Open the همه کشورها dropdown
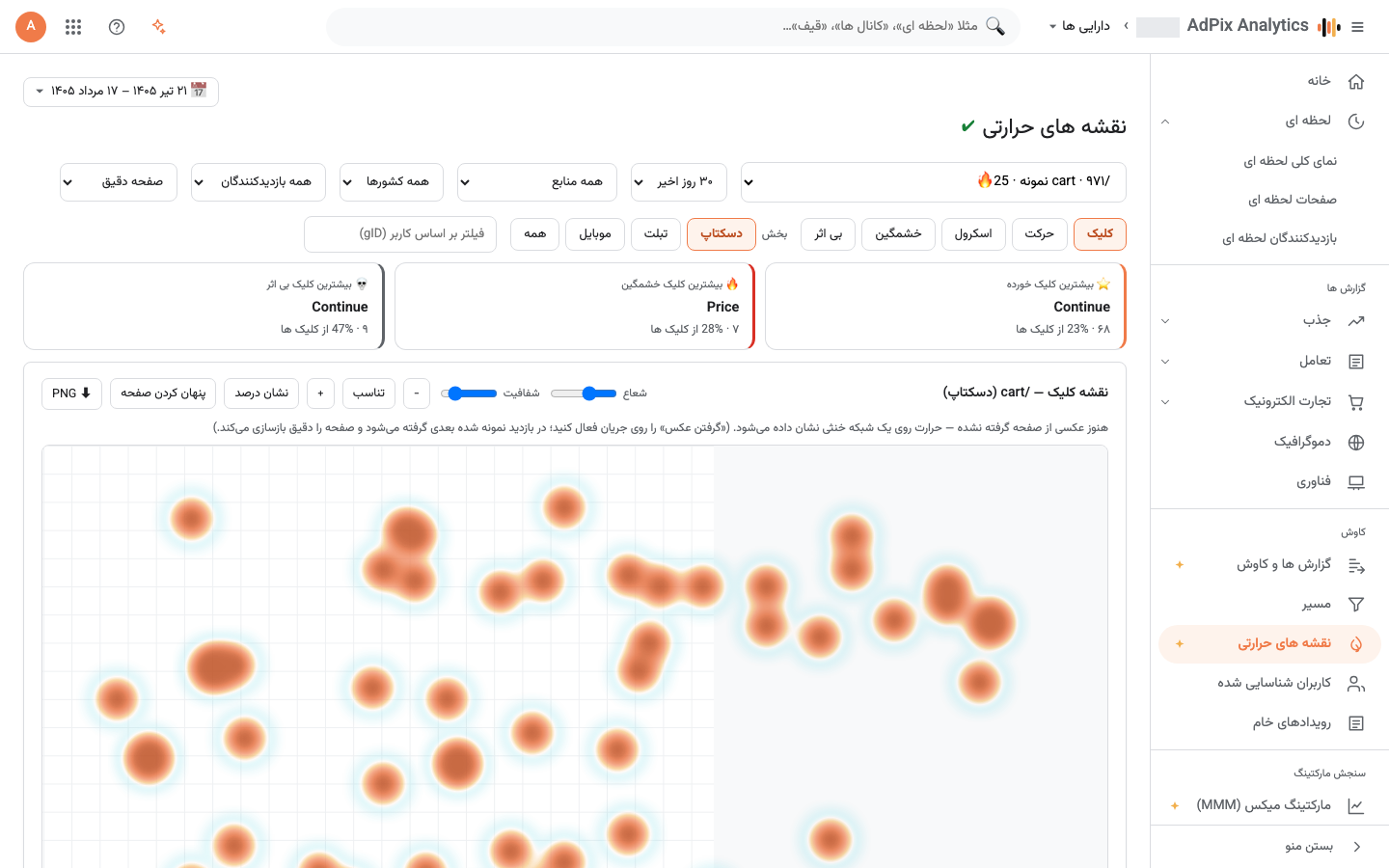The width and height of the screenshot is (1389, 868). pos(392,182)
